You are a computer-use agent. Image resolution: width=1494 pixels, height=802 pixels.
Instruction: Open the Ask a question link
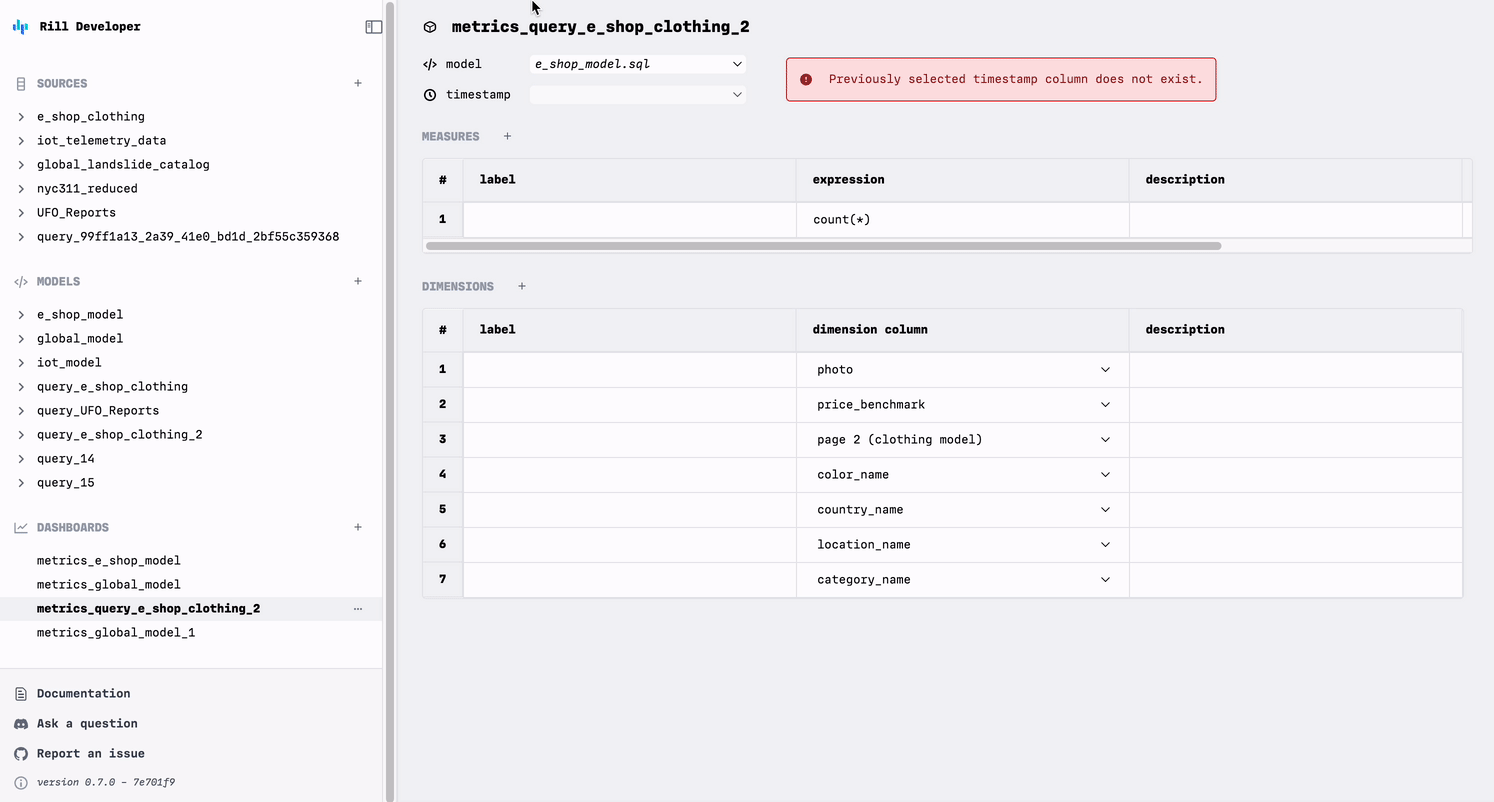87,723
